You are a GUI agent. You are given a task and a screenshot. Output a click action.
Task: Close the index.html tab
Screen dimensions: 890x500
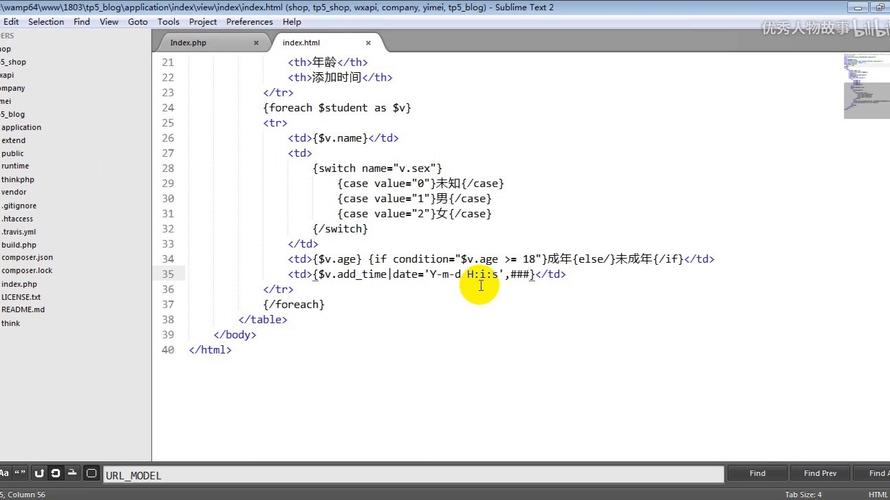click(x=368, y=43)
